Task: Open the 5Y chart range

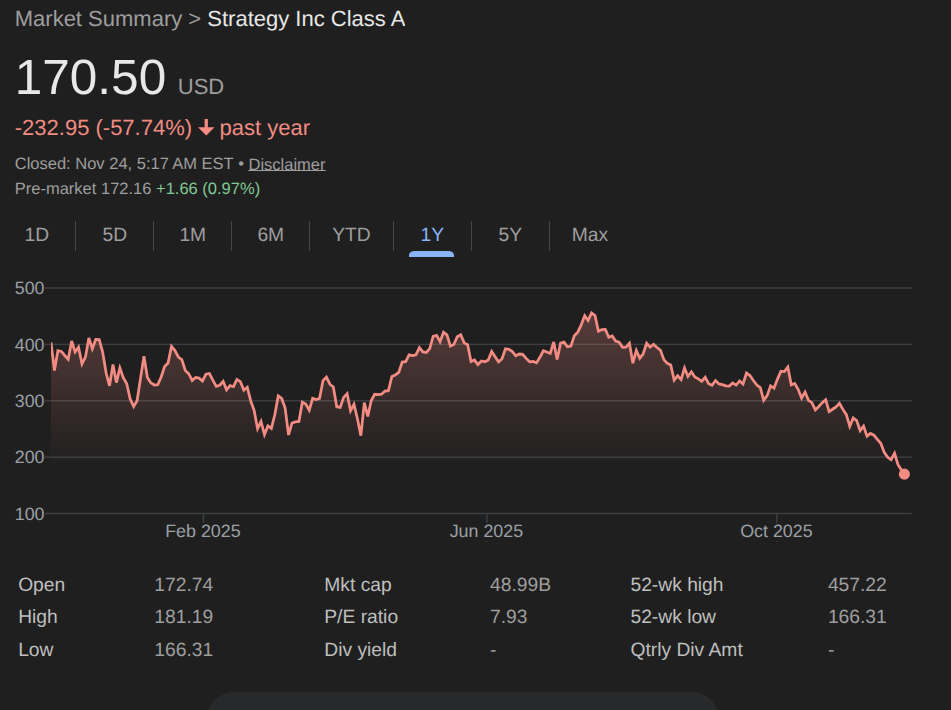Action: [509, 235]
